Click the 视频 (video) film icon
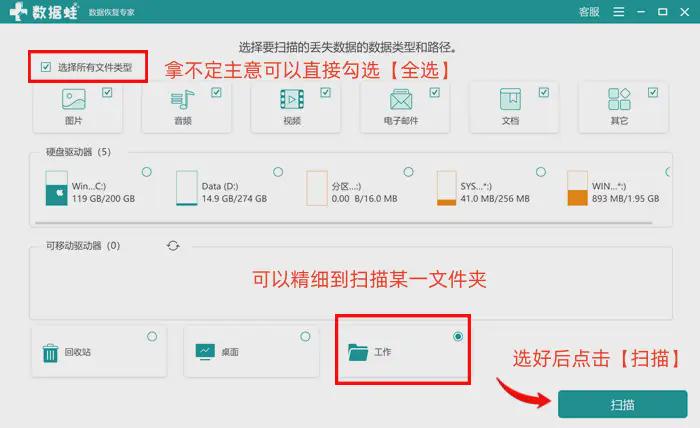The width and height of the screenshot is (700, 428). click(x=291, y=100)
